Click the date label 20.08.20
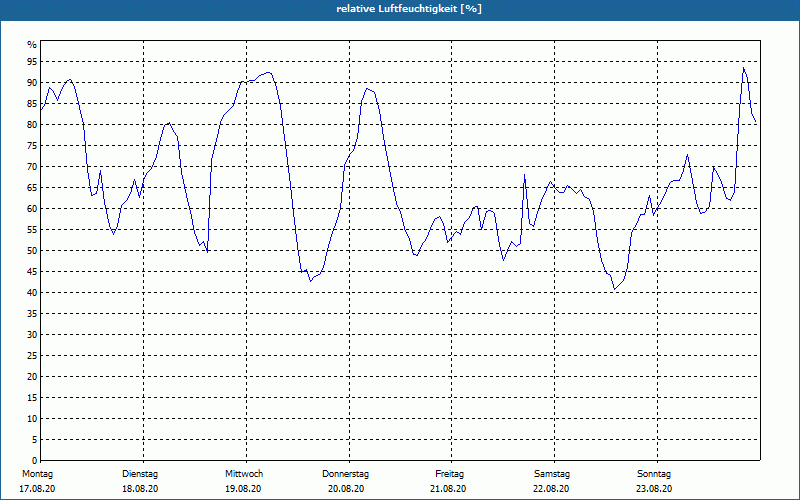The height and width of the screenshot is (500, 800). [x=346, y=489]
